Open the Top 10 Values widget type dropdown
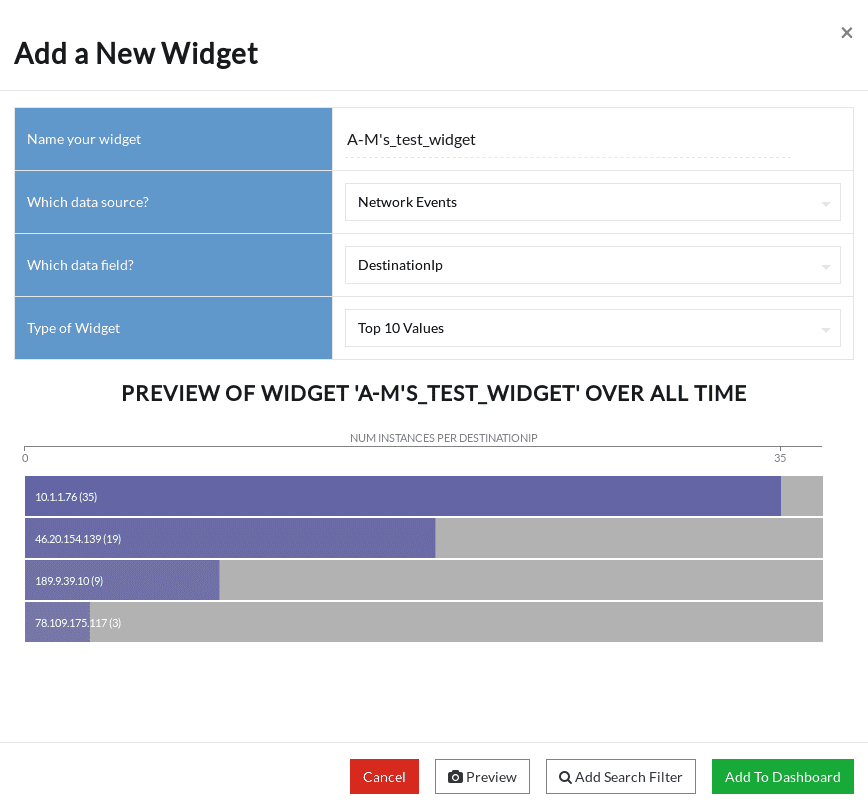The width and height of the screenshot is (868, 808). [x=592, y=328]
